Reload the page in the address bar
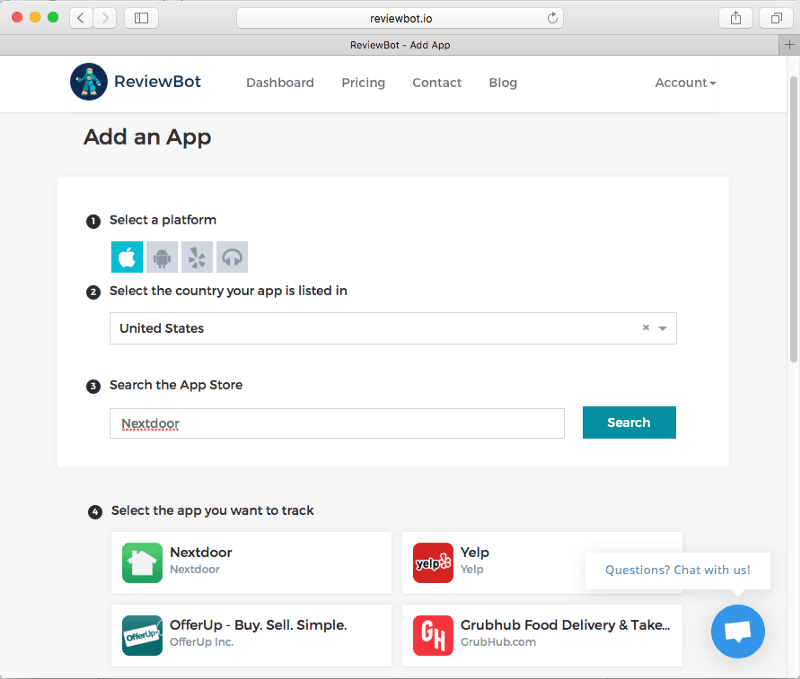This screenshot has width=800, height=679. click(x=551, y=17)
